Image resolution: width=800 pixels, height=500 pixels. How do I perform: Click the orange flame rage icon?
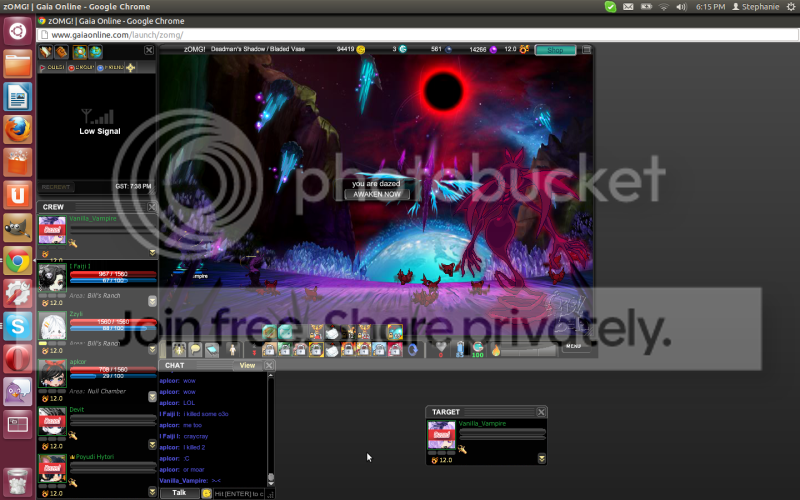point(496,350)
